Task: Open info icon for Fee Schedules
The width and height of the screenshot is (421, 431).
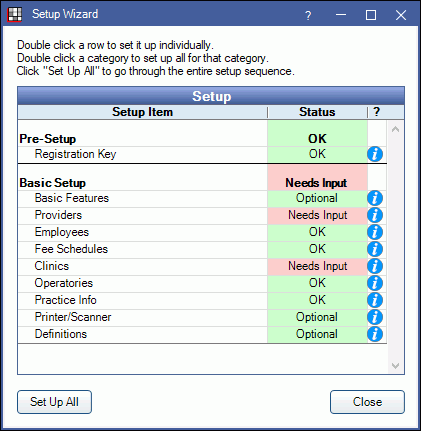Action: (x=375, y=249)
